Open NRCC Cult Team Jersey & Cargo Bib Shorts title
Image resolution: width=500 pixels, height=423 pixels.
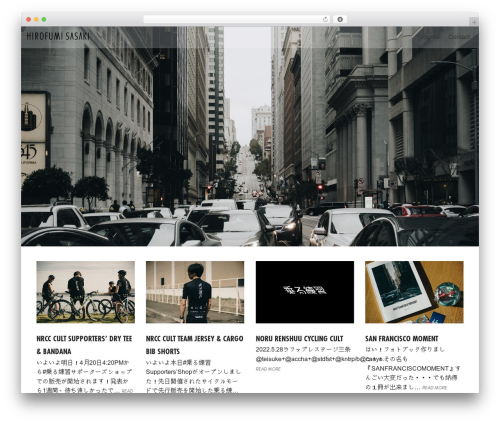coord(195,345)
